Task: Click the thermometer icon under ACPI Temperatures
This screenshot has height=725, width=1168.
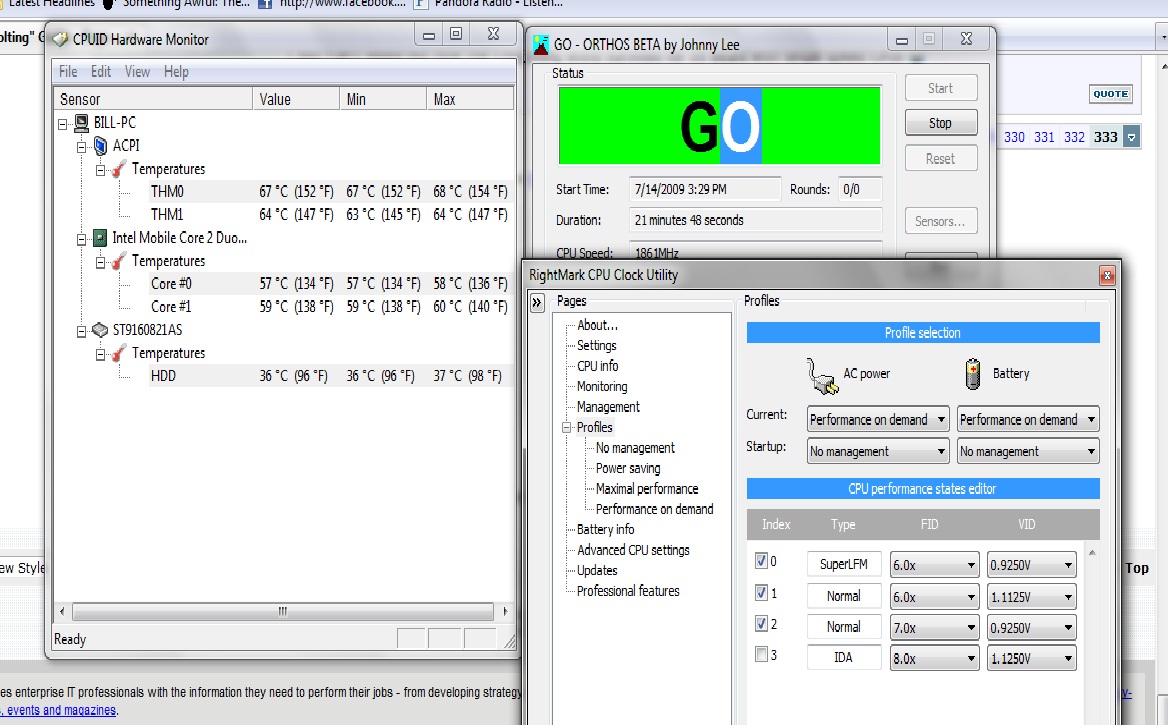Action: pos(119,169)
